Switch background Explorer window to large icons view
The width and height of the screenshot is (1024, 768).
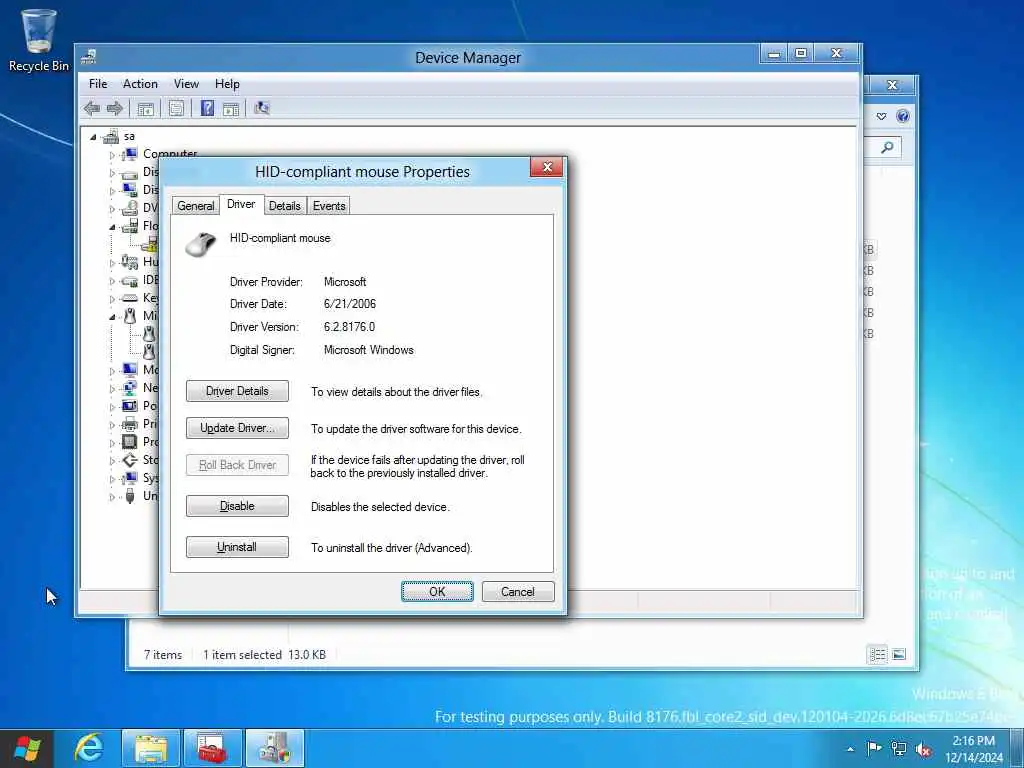coord(899,654)
